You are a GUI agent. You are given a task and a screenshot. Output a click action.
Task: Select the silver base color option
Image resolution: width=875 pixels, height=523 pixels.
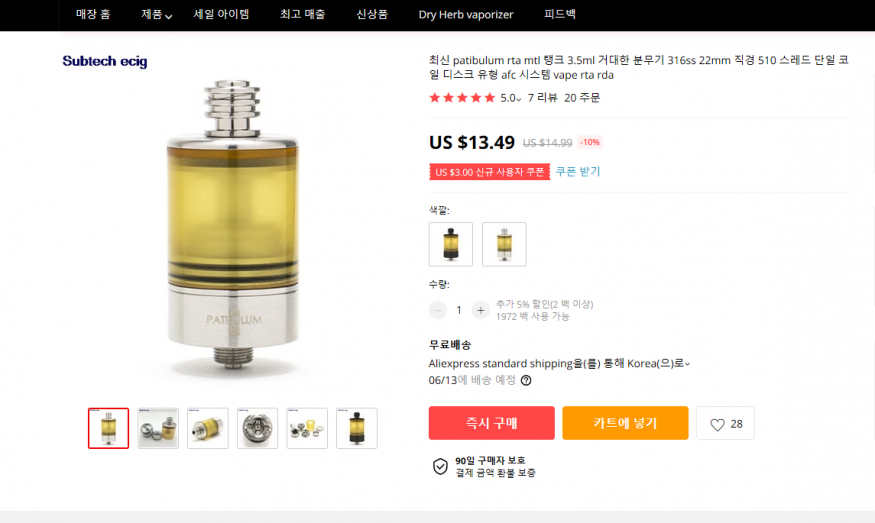[x=504, y=244]
